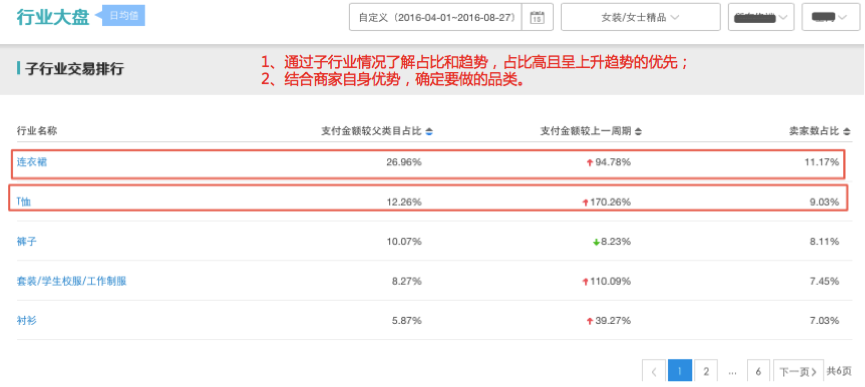Open the 连衣裙 sub-industry link

28,162
